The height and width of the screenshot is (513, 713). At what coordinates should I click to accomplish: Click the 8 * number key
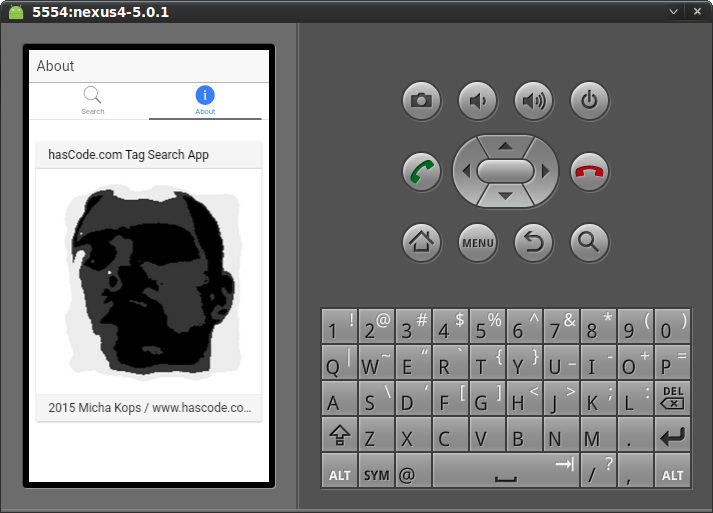click(x=599, y=326)
